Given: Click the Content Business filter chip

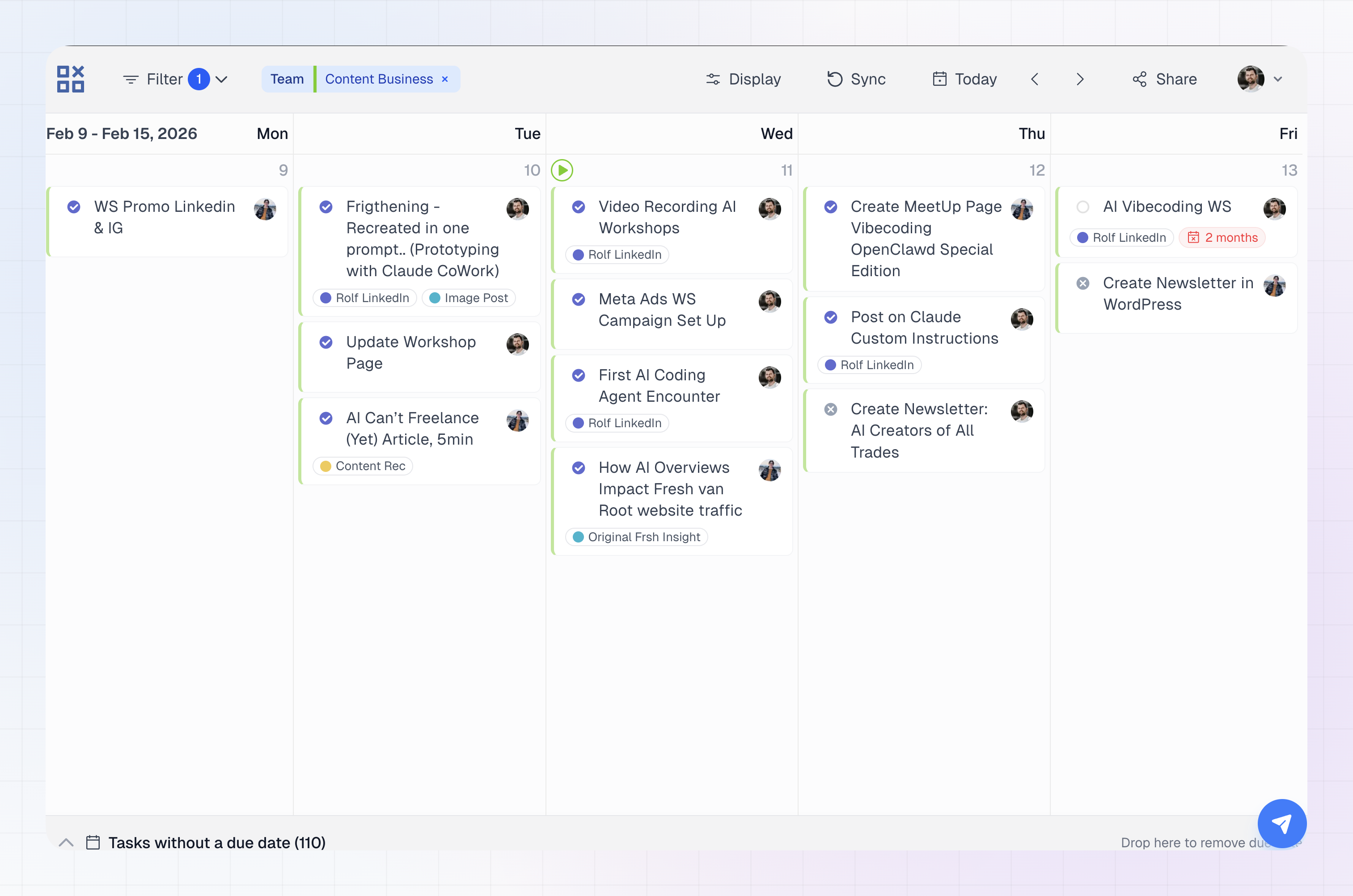Looking at the screenshot, I should (x=379, y=79).
